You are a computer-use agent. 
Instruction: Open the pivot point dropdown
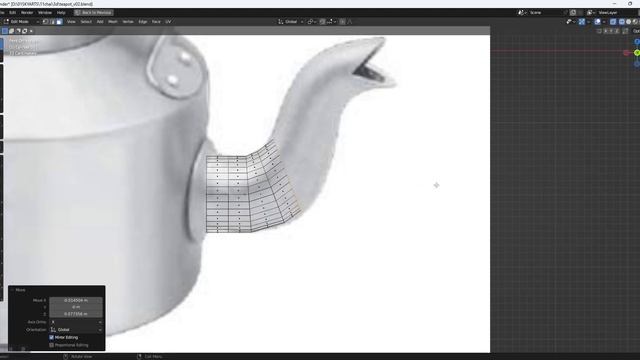coord(311,22)
